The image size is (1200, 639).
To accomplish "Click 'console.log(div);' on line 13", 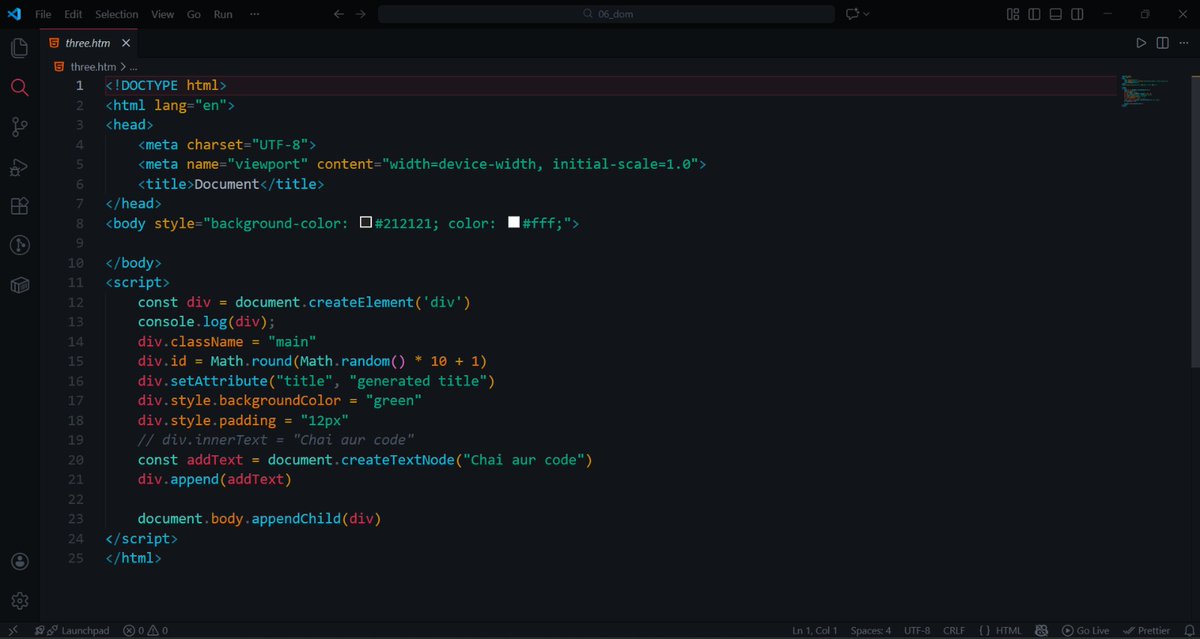I will (x=206, y=322).
